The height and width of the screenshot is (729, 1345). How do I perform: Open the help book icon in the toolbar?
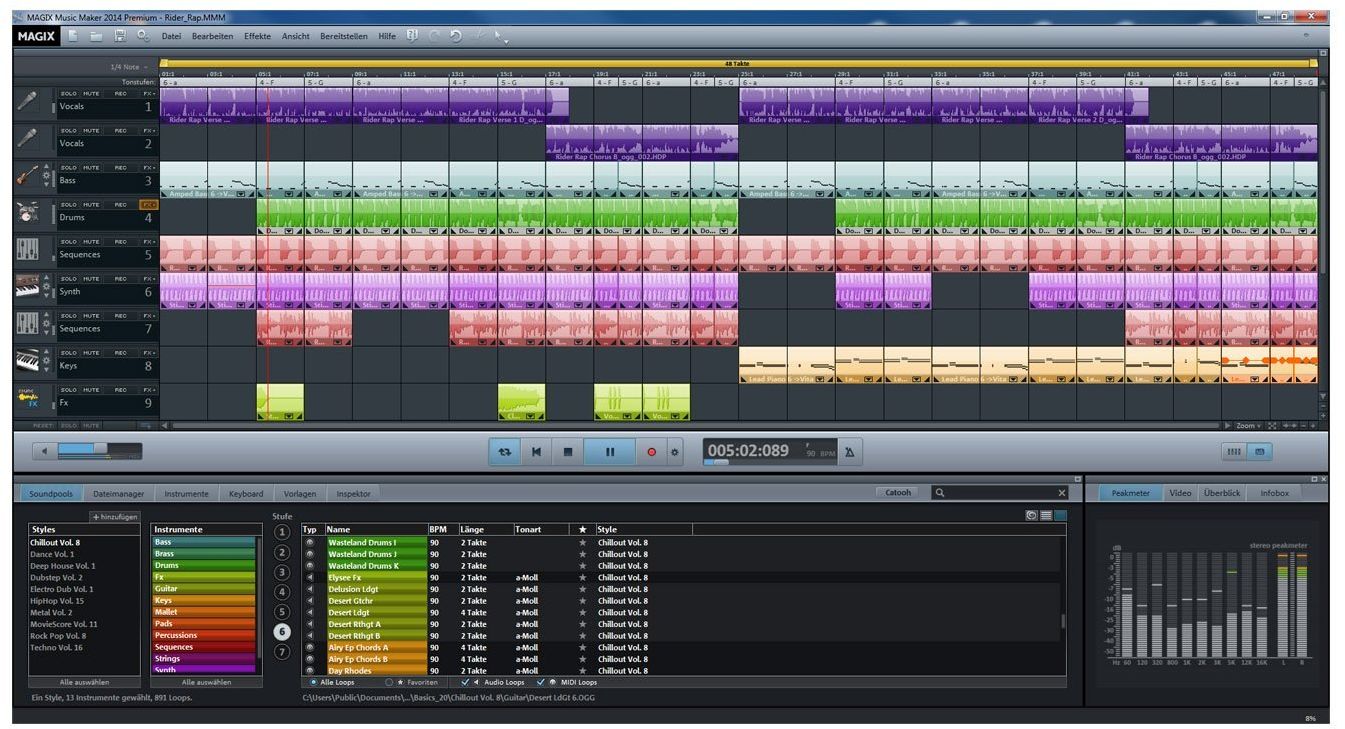412,36
